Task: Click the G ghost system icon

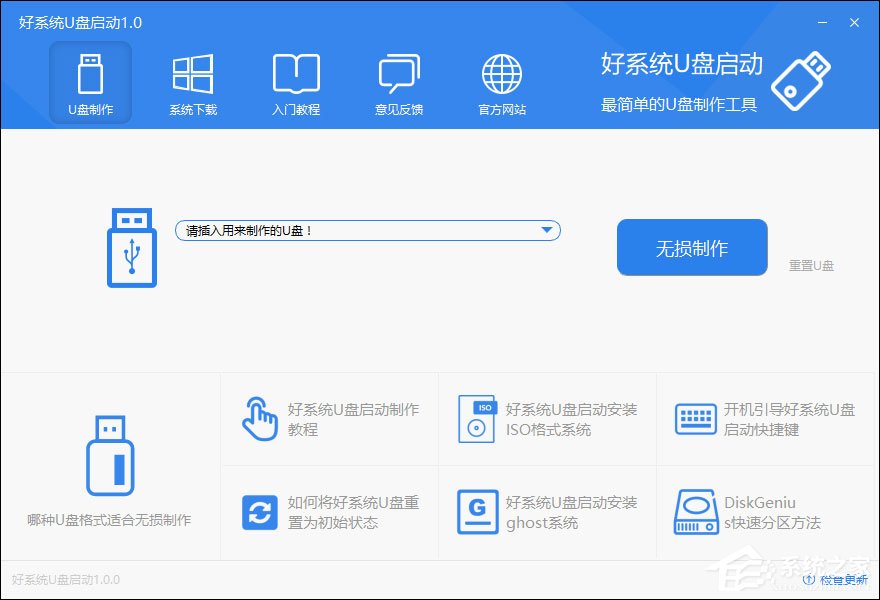Action: click(x=477, y=512)
